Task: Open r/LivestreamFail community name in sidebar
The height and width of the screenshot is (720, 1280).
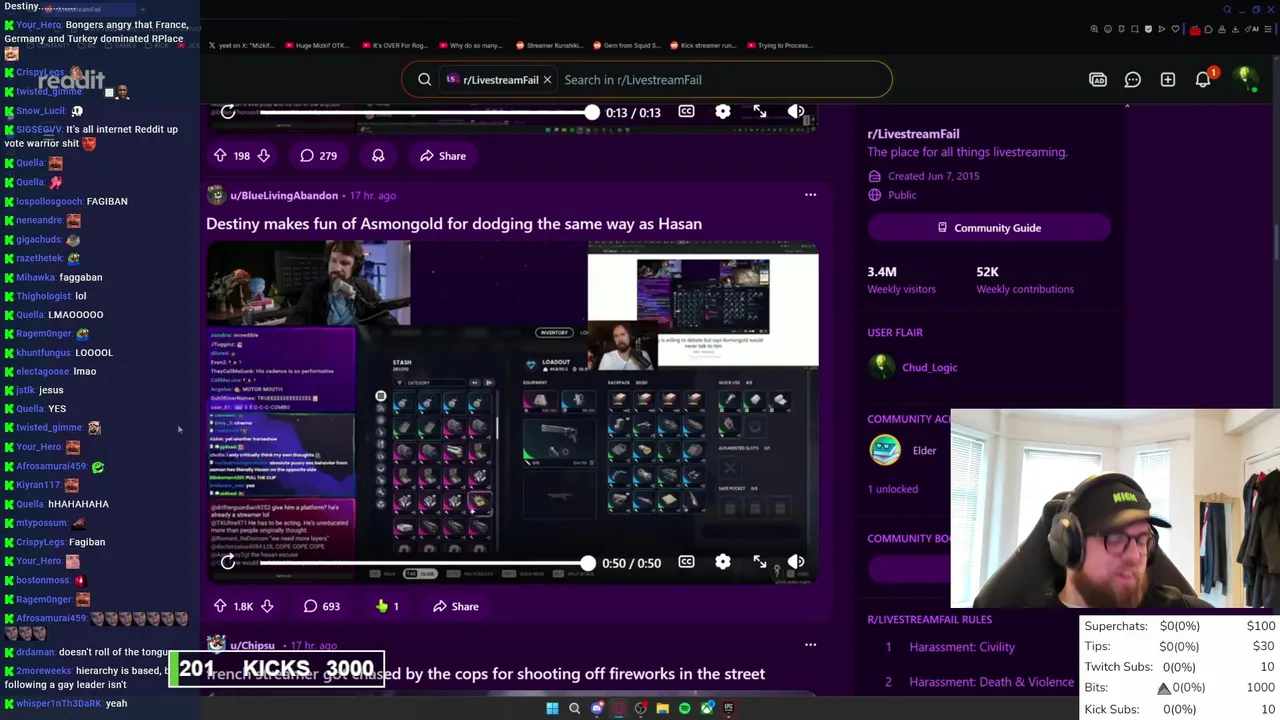Action: tap(913, 134)
